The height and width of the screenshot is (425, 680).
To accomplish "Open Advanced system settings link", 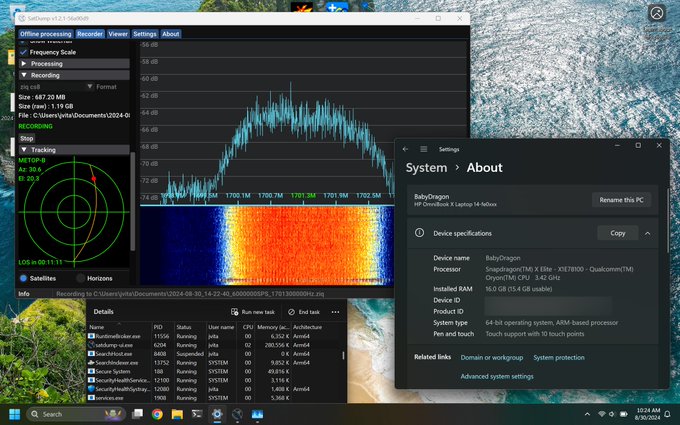I will coord(497,376).
